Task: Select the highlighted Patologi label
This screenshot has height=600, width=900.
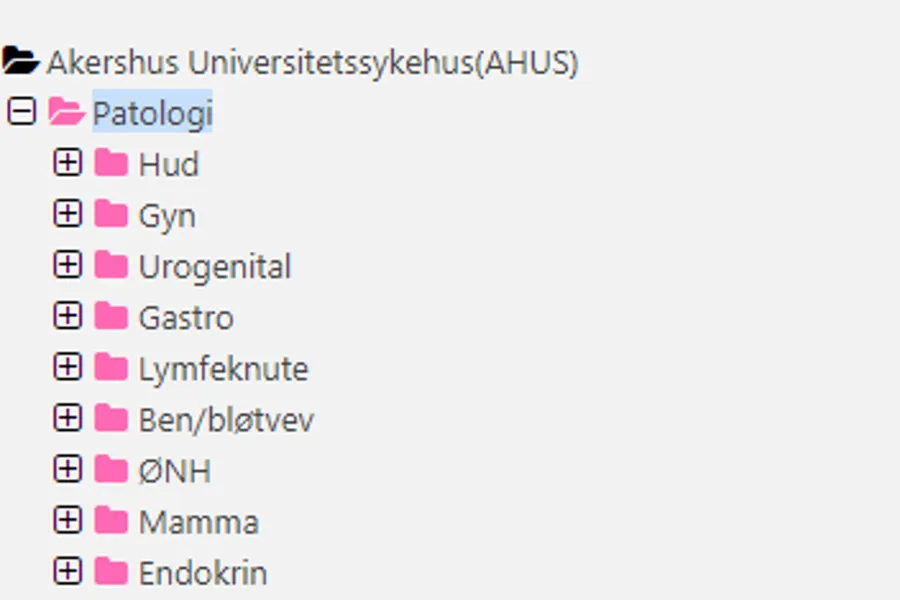Action: point(152,113)
